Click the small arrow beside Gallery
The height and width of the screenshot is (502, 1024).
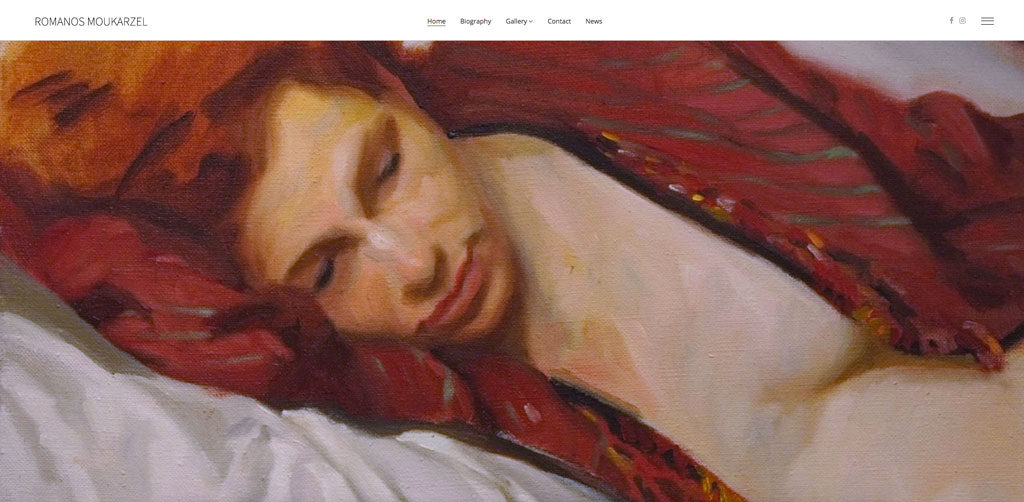pos(531,22)
